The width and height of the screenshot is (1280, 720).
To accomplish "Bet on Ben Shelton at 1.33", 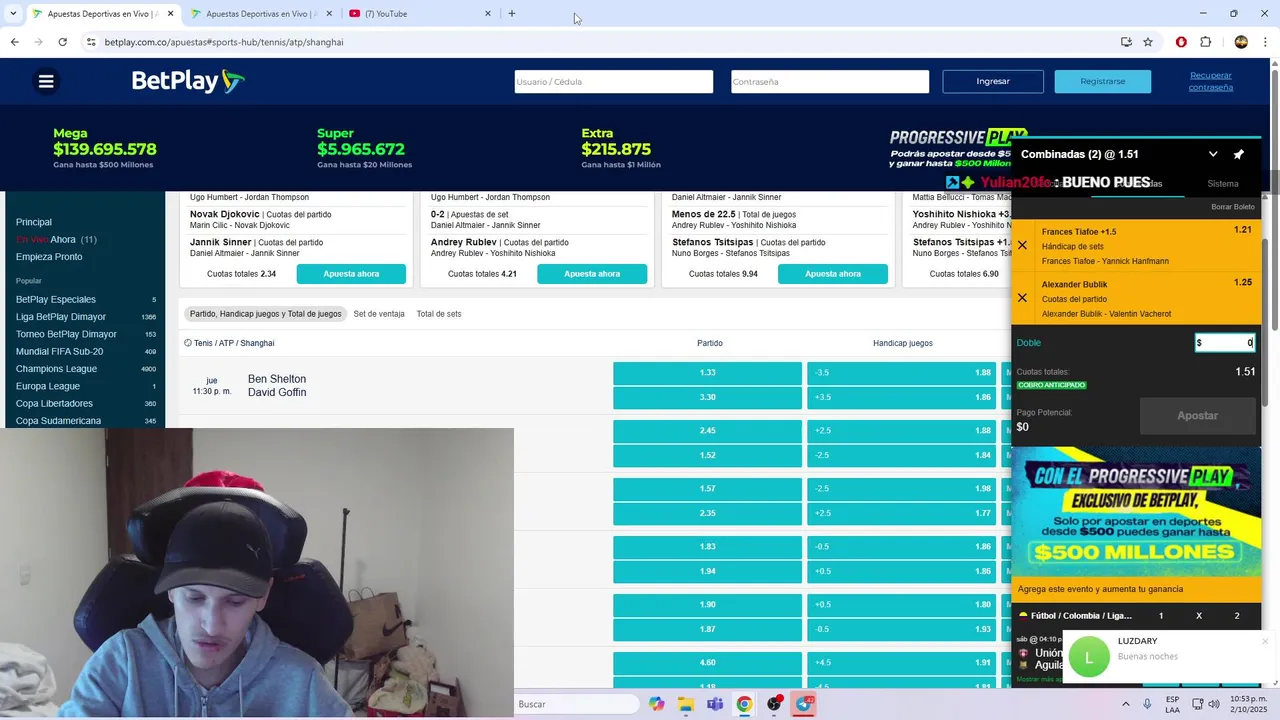I will tap(707, 373).
